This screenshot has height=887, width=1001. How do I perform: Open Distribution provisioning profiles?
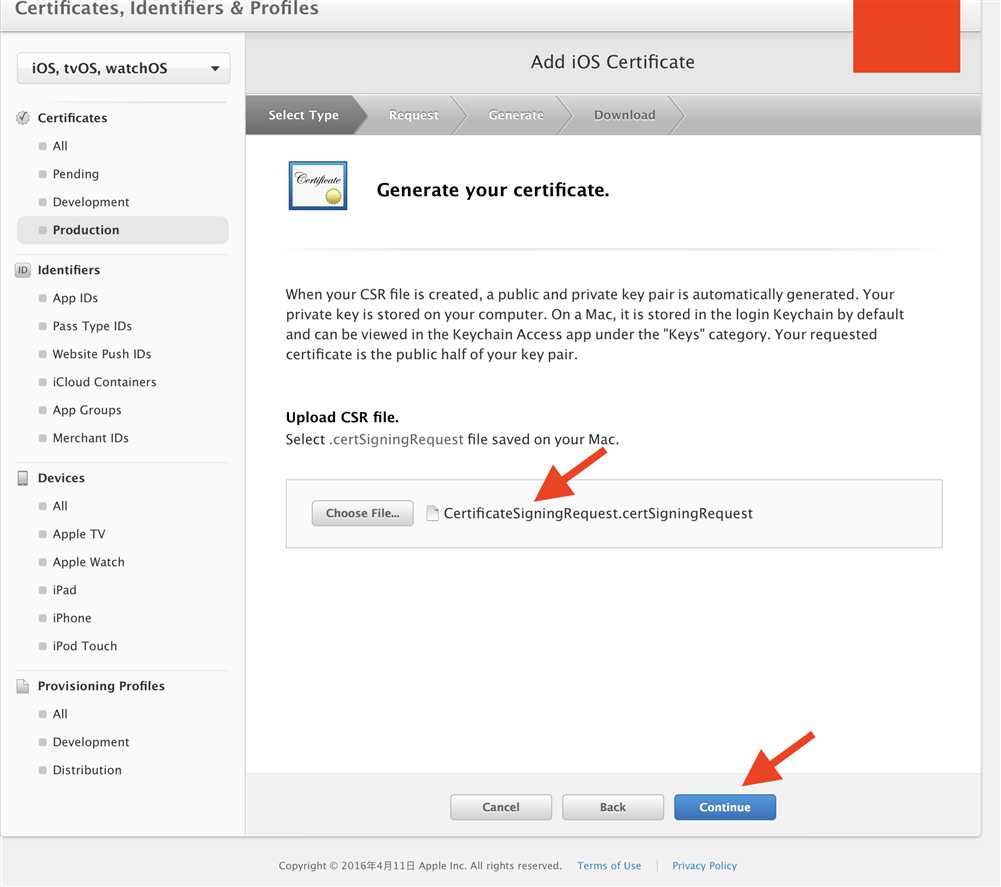click(87, 770)
